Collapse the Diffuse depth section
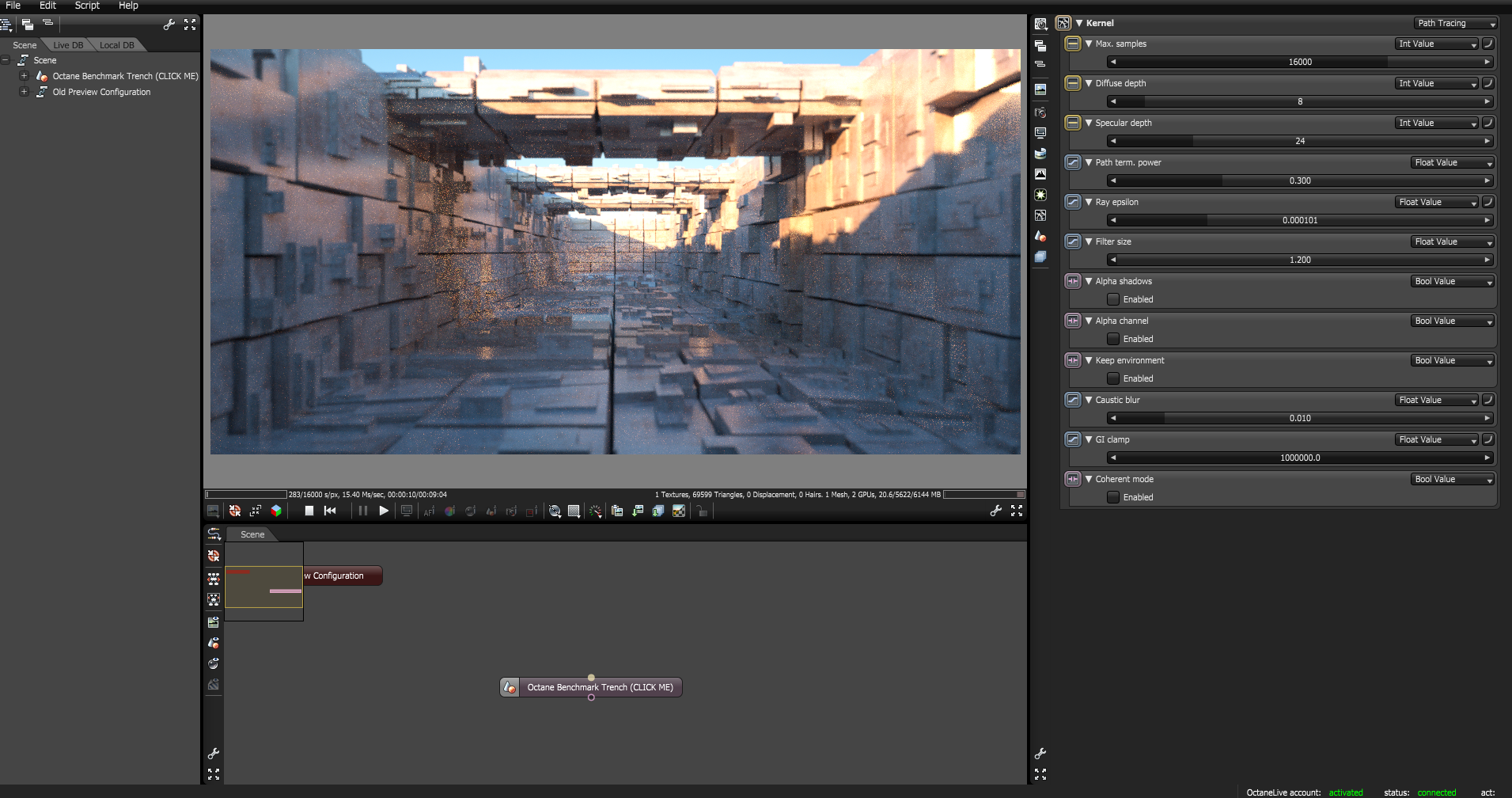The height and width of the screenshot is (798, 1512). (1089, 83)
